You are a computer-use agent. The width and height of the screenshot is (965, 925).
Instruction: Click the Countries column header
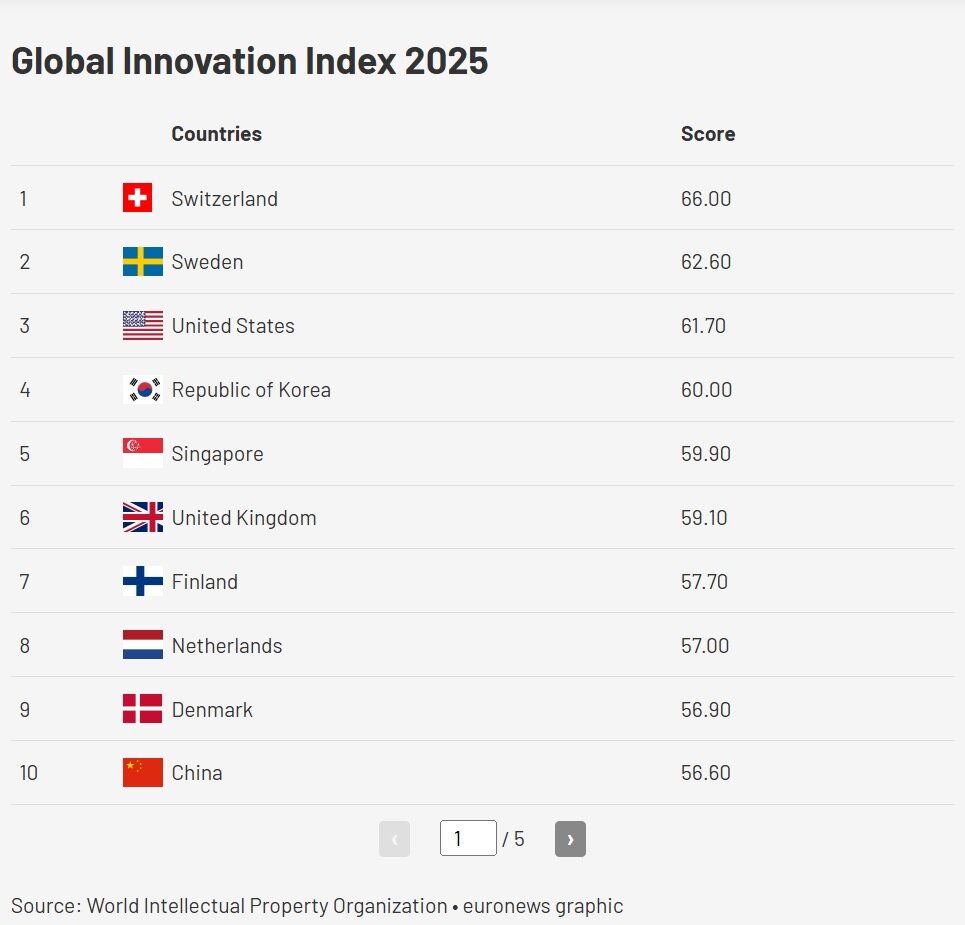pos(216,134)
